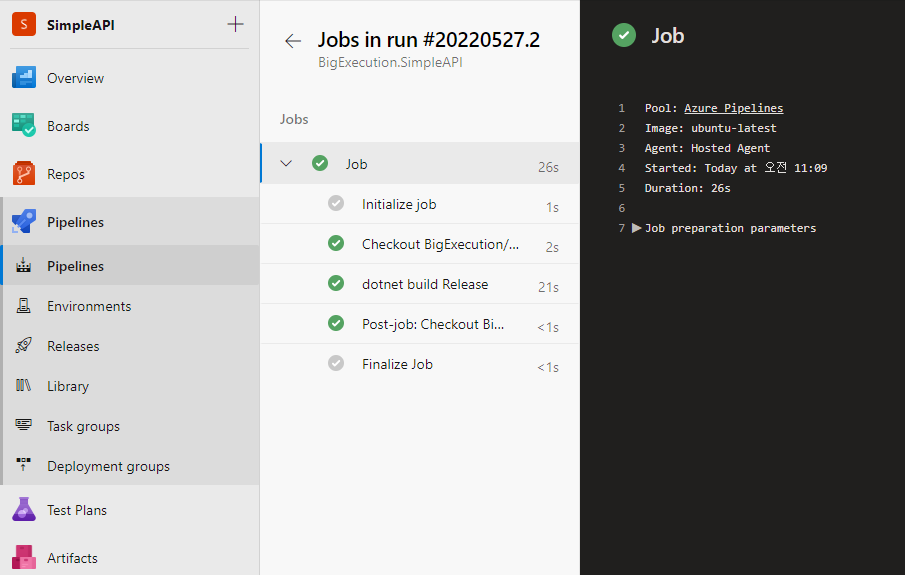Click the SimpleAPI project name

81,25
